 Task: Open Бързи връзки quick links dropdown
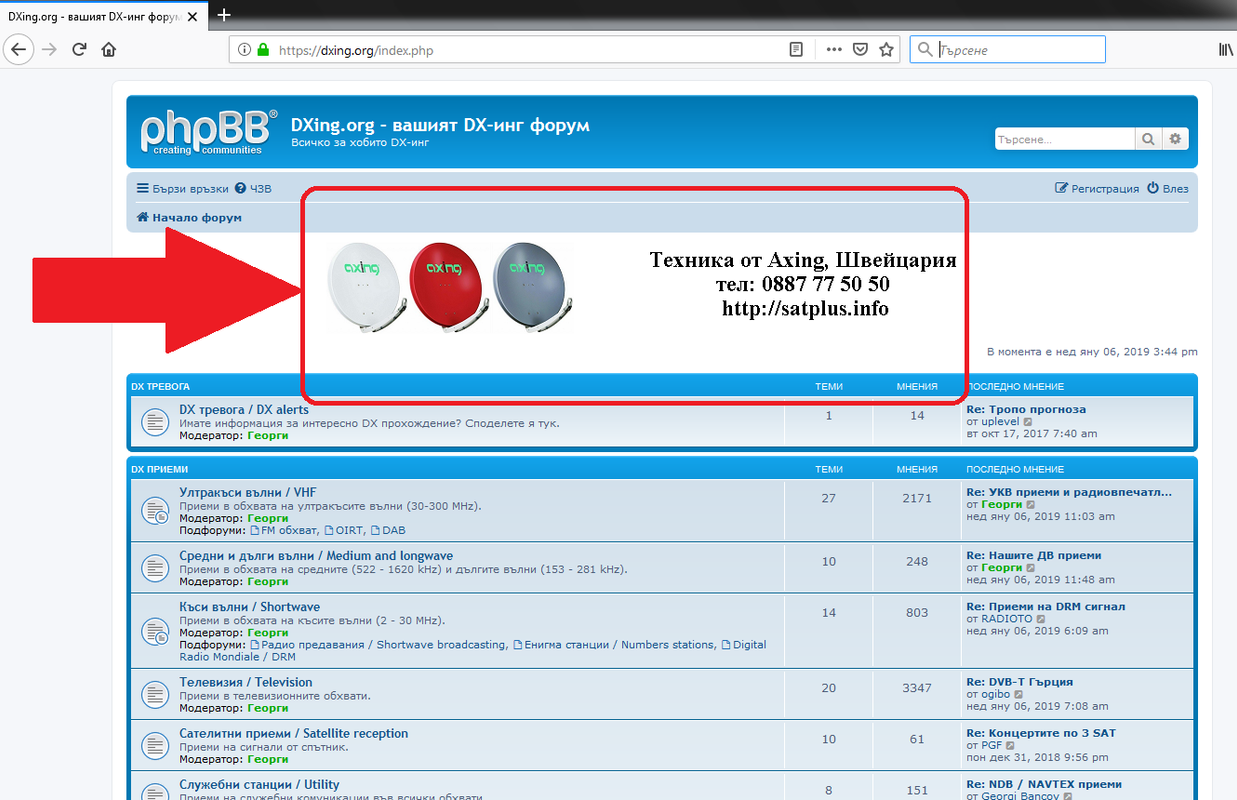point(183,188)
